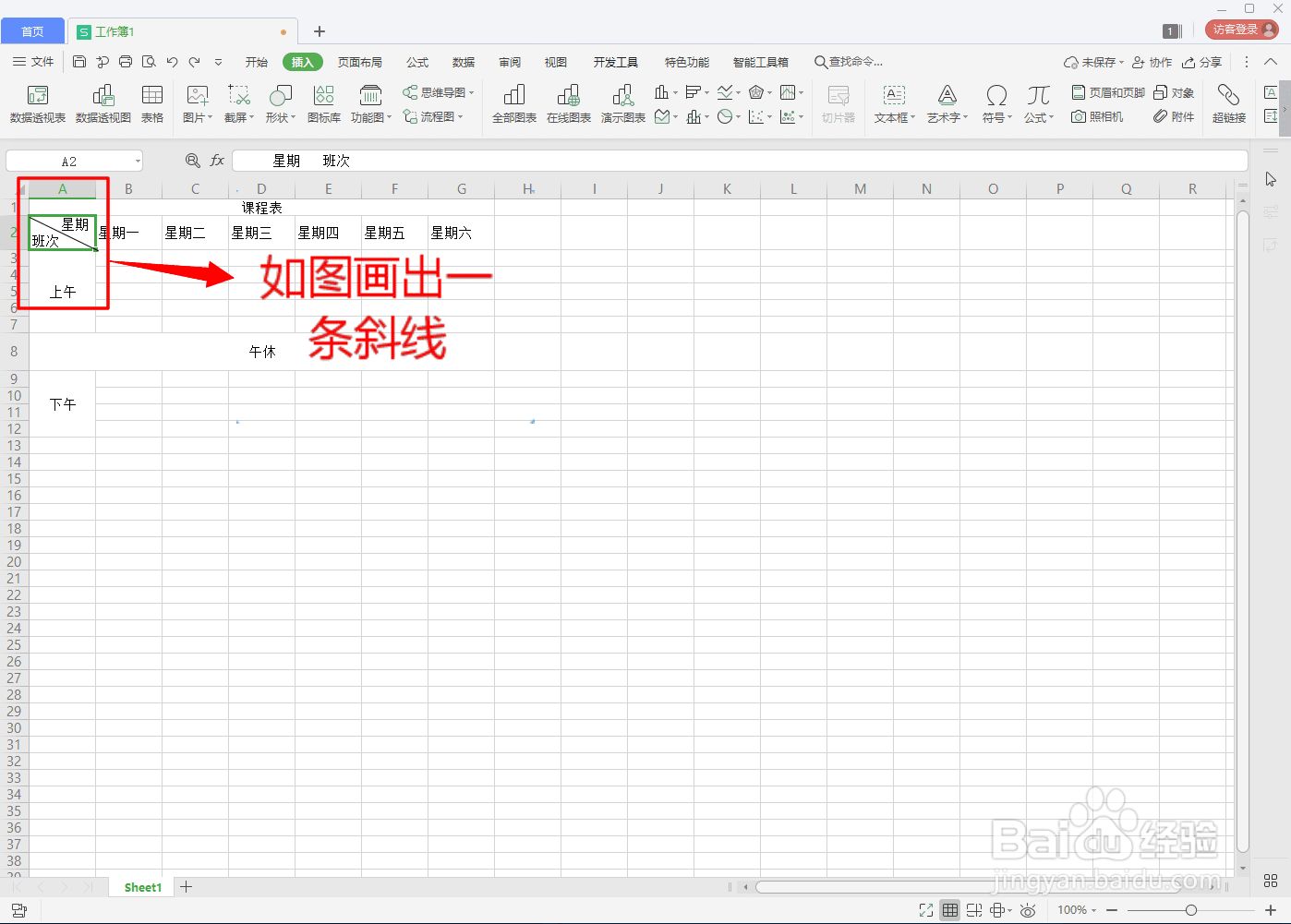
Task: Switch to the 视图 tab
Action: pos(556,62)
